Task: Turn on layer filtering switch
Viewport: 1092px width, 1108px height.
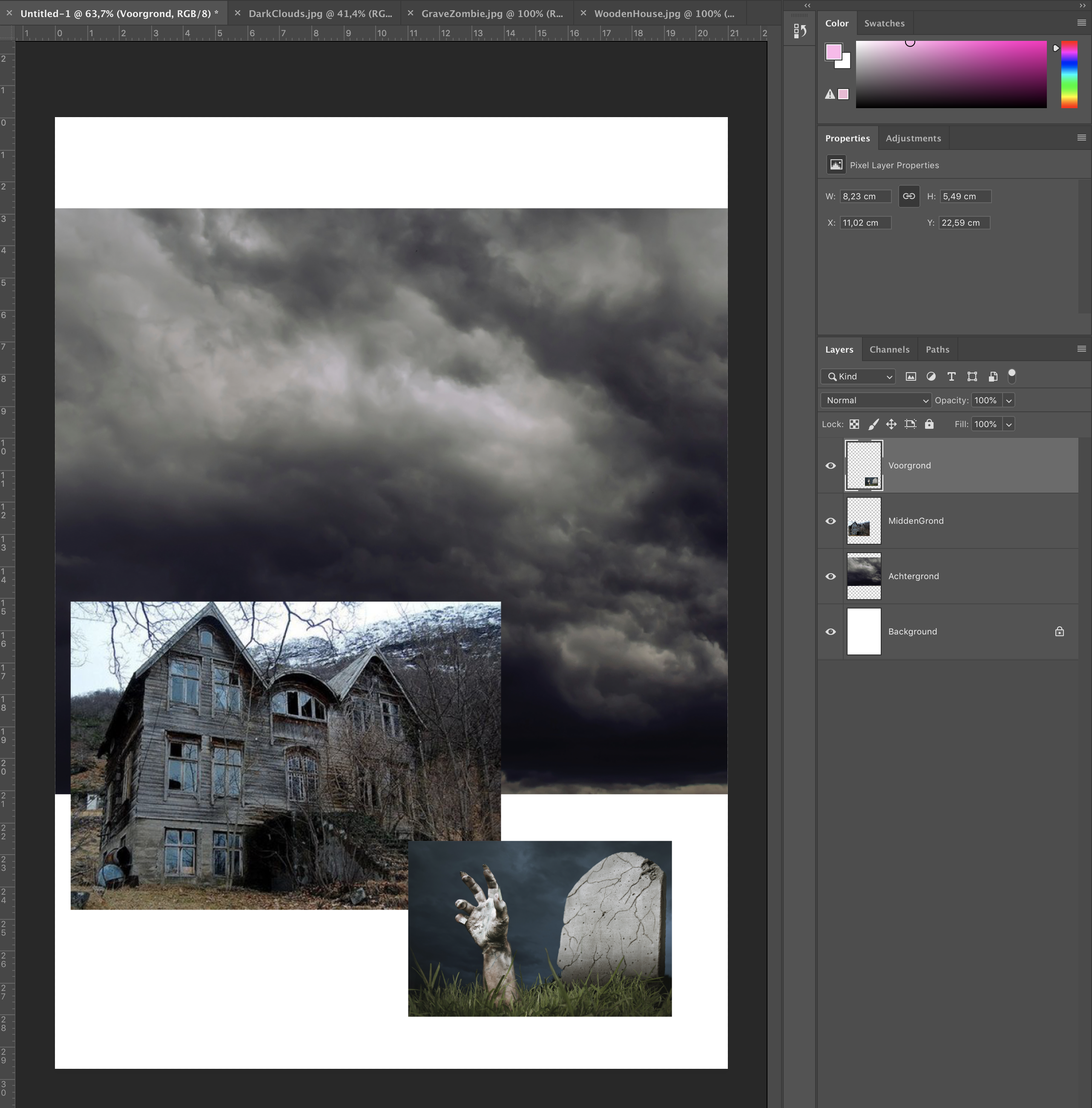Action: (x=1012, y=377)
